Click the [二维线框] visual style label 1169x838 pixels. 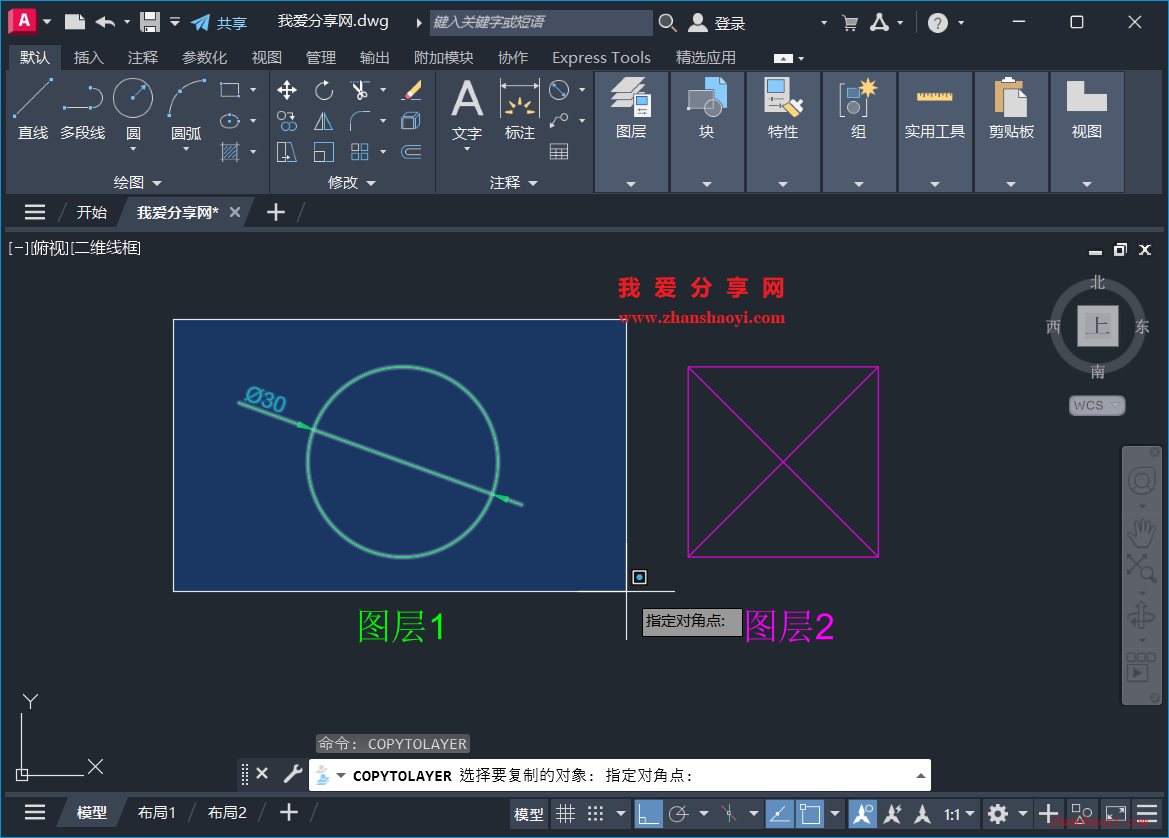click(106, 248)
